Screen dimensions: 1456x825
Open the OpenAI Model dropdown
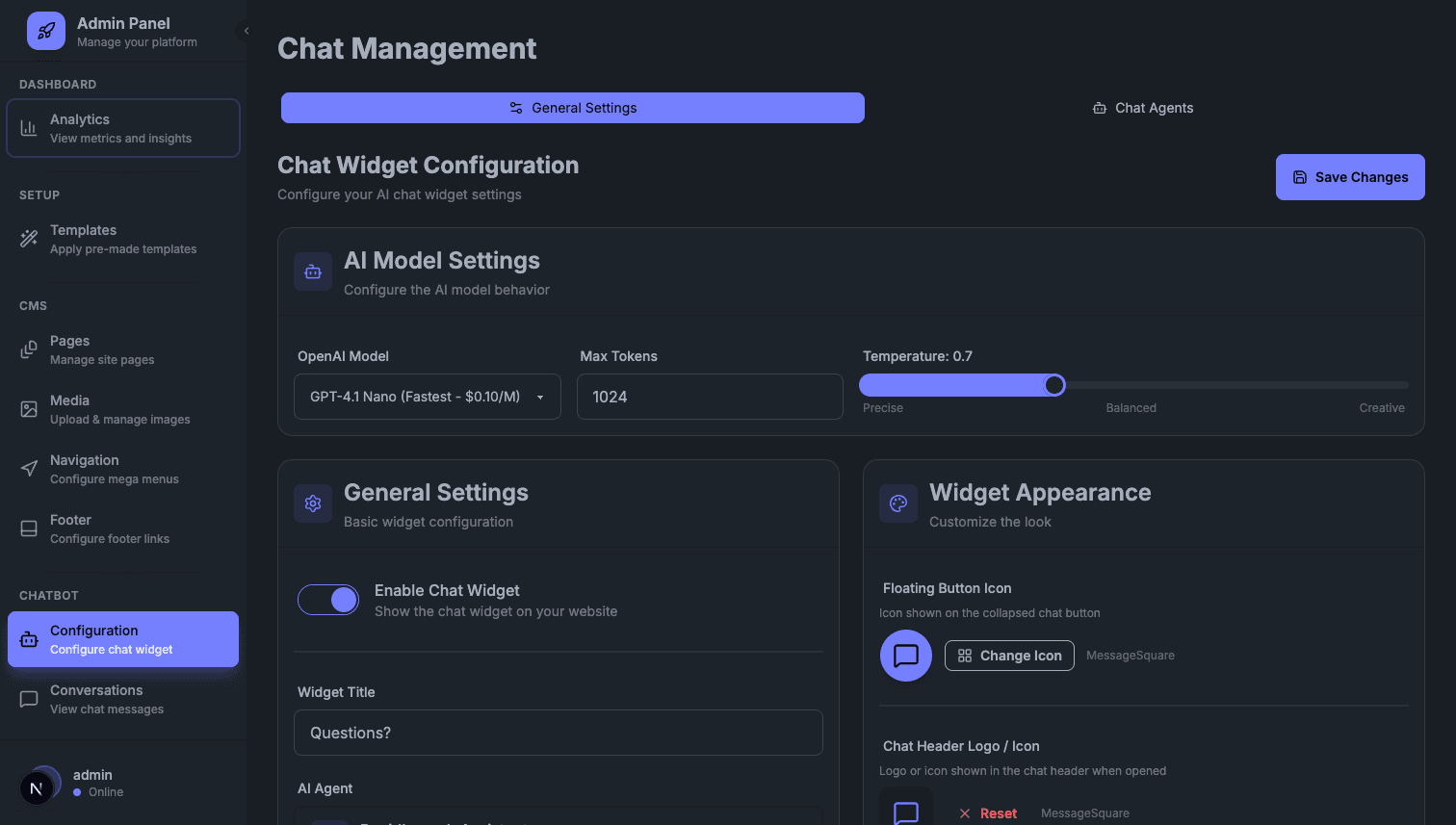427,396
